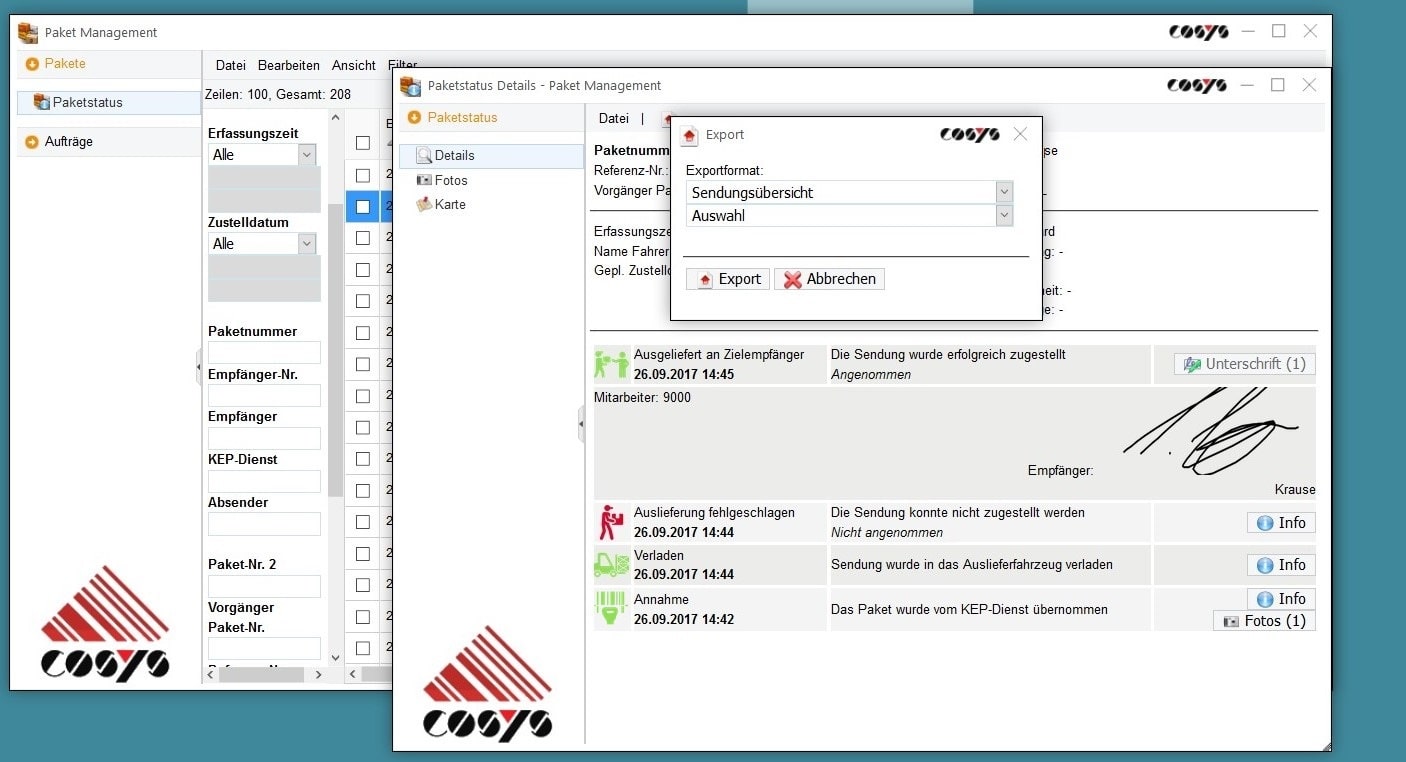Click into the Absender filter field

pyautogui.click(x=264, y=524)
